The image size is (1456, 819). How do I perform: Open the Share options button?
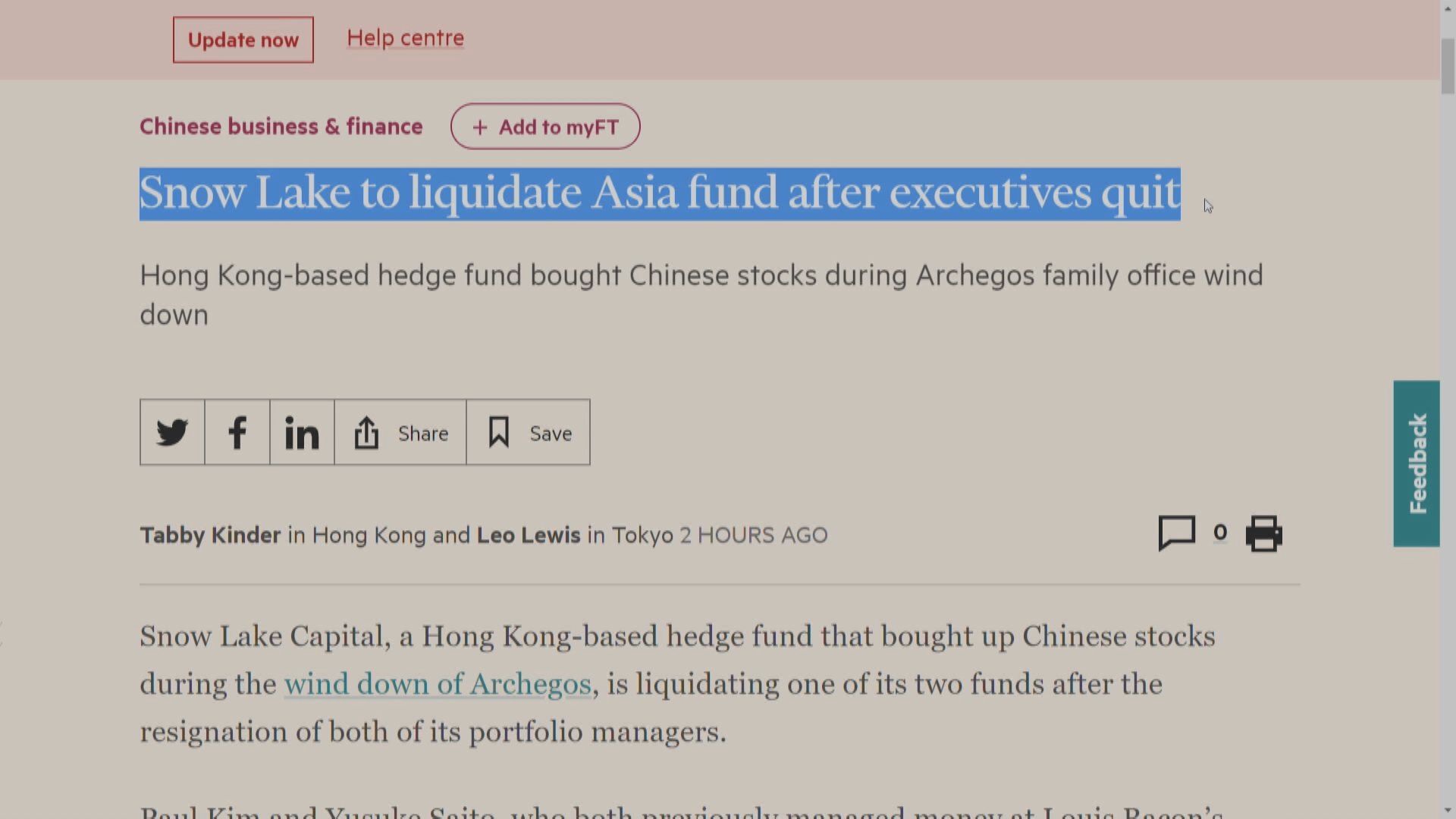click(400, 432)
